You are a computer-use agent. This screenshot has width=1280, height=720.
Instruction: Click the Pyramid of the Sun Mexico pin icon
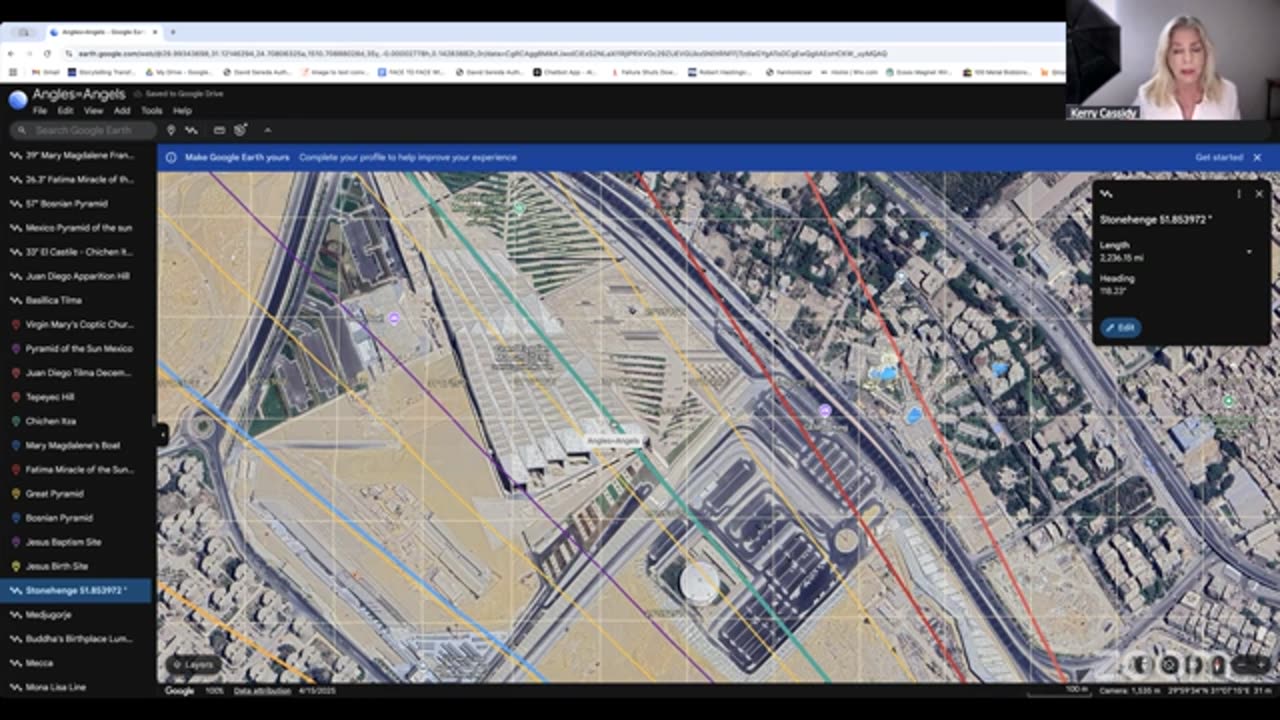coord(15,348)
